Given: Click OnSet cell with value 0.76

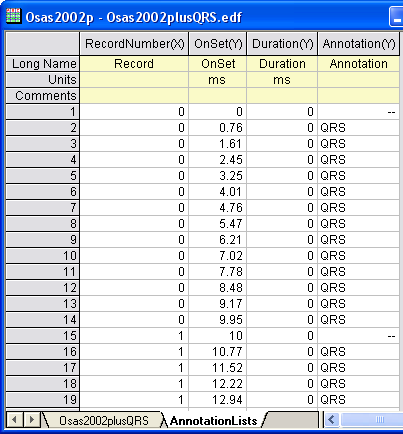Looking at the screenshot, I should (218, 128).
